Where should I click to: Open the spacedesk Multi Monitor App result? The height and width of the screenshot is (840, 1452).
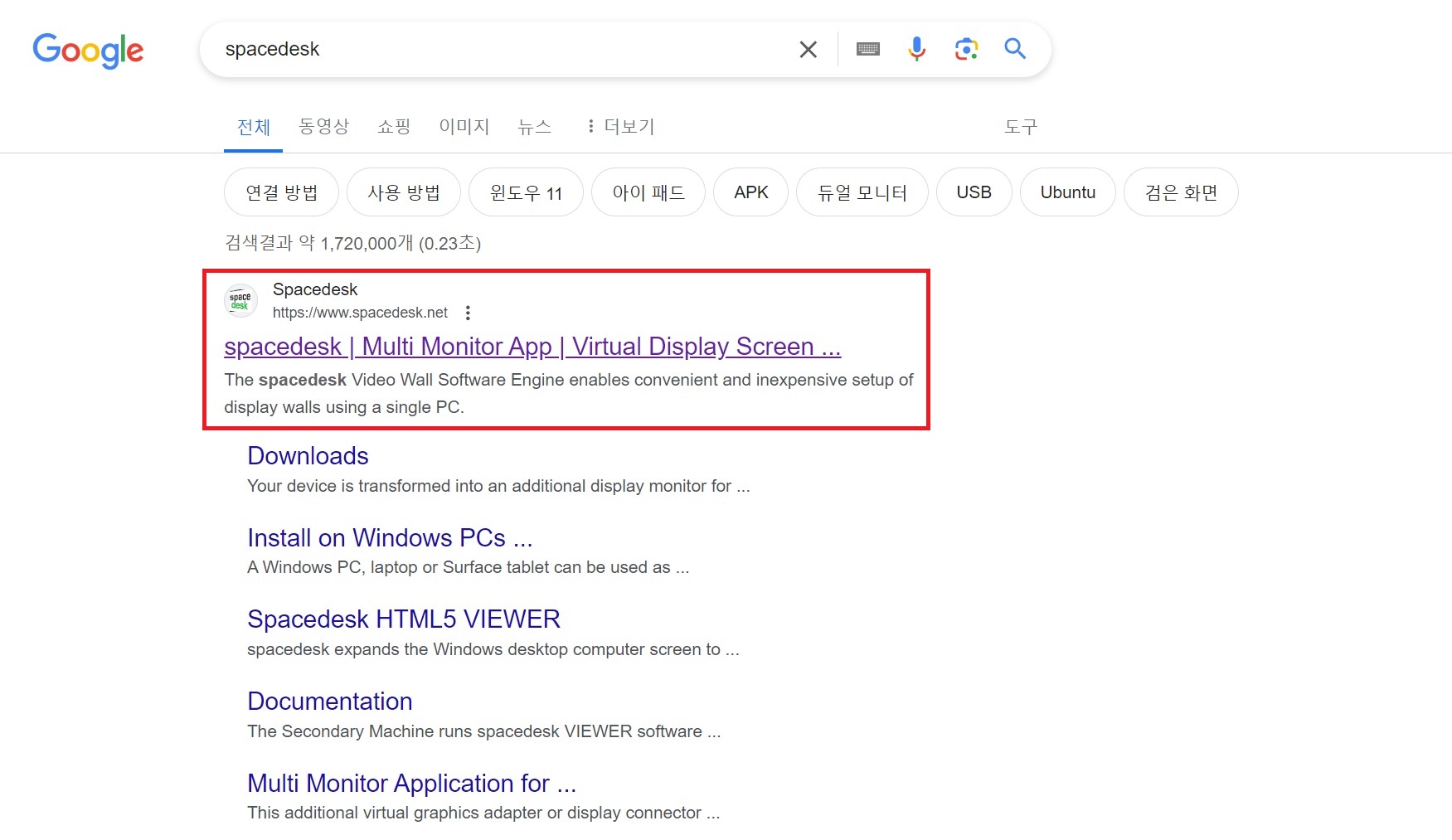click(x=532, y=347)
